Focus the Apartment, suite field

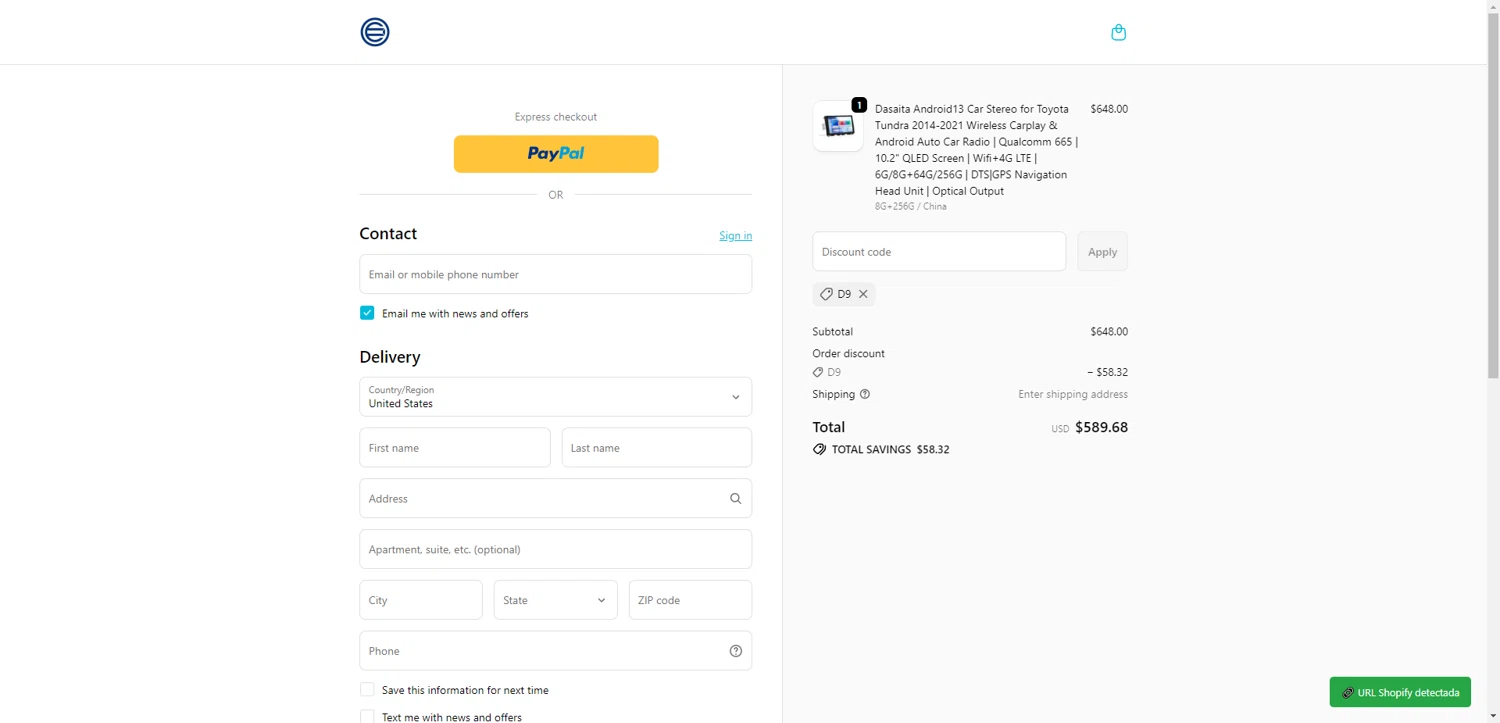coord(556,549)
